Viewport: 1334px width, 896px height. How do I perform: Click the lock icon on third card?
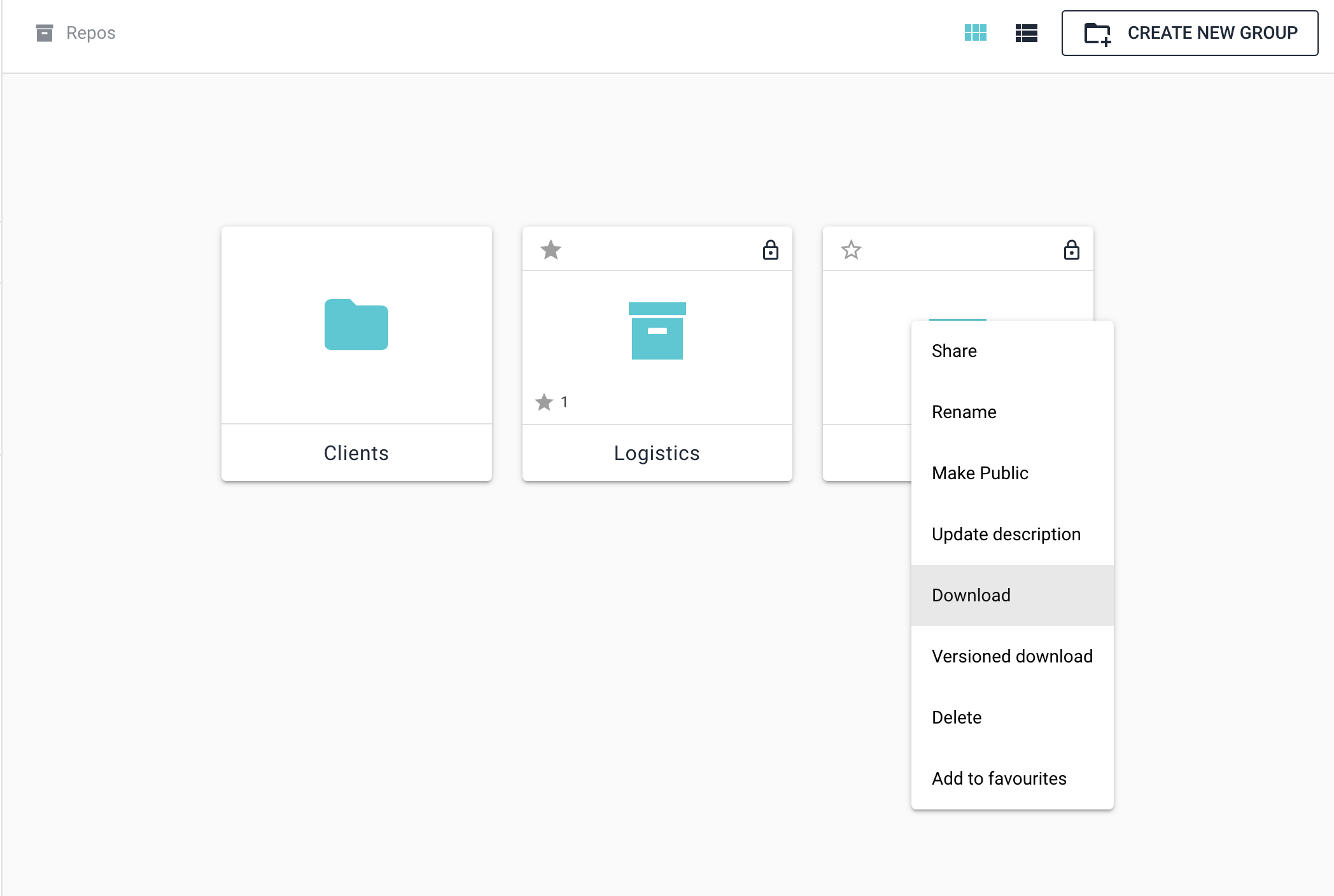1071,250
